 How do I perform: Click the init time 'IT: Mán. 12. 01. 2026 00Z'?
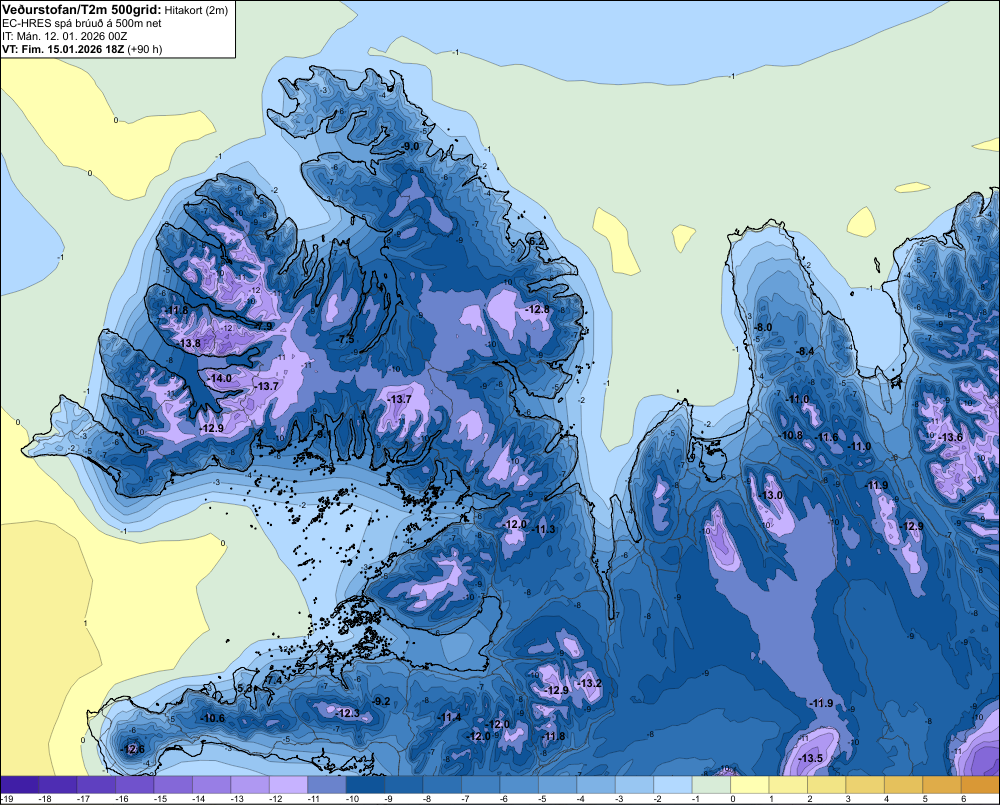point(64,36)
